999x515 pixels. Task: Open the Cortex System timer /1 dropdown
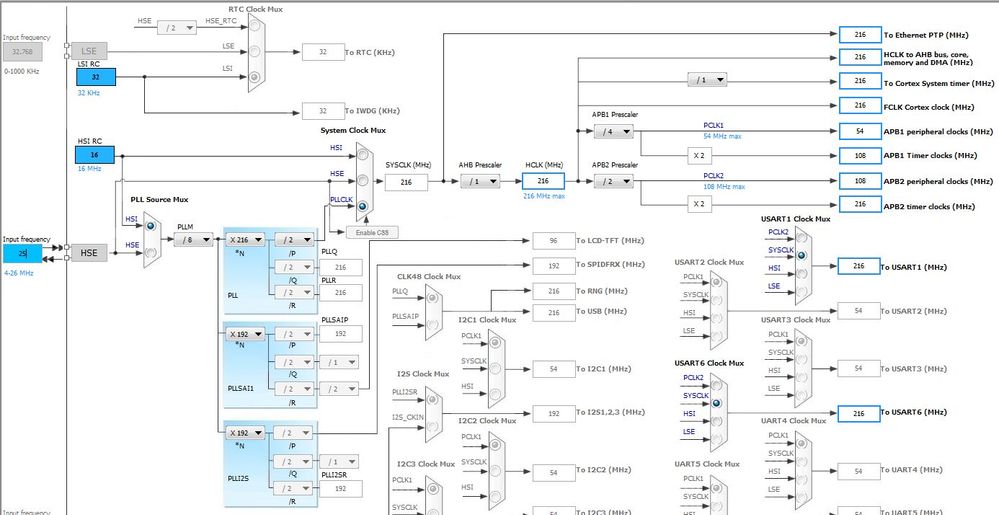(707, 80)
